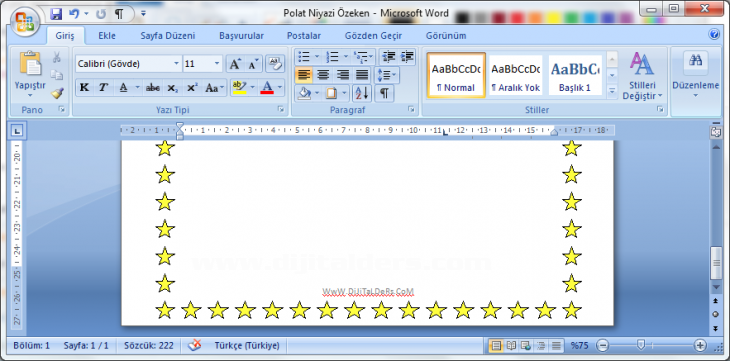Image resolution: width=730 pixels, height=361 pixels.
Task: Apply red font color
Action: (267, 88)
